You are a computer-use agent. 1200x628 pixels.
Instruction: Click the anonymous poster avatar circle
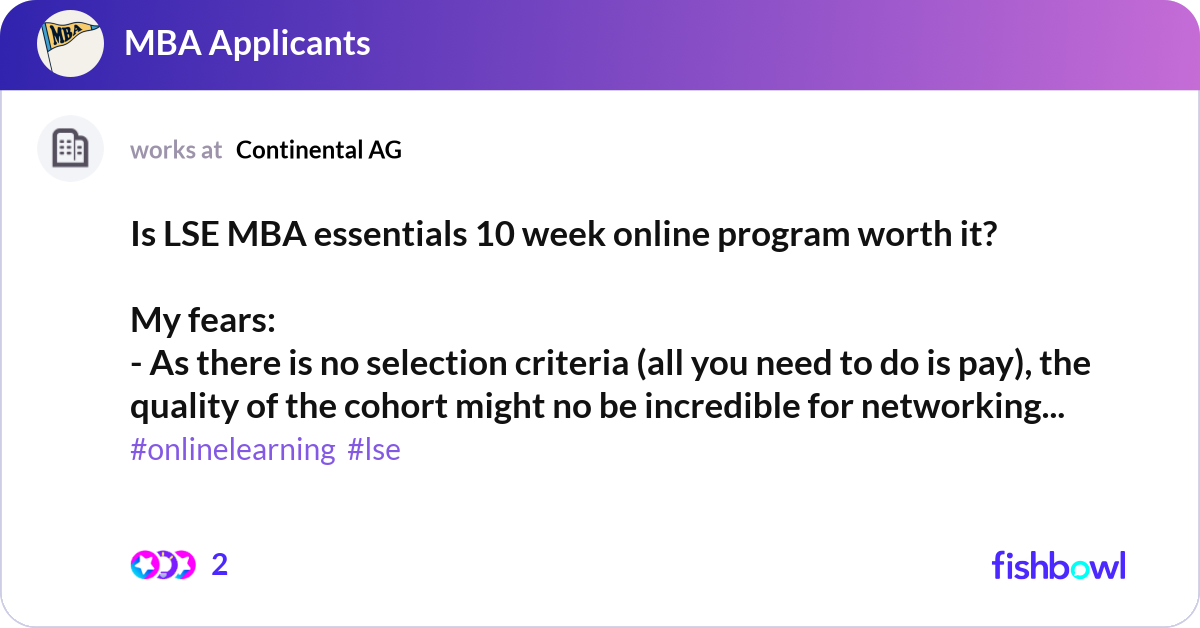point(70,148)
